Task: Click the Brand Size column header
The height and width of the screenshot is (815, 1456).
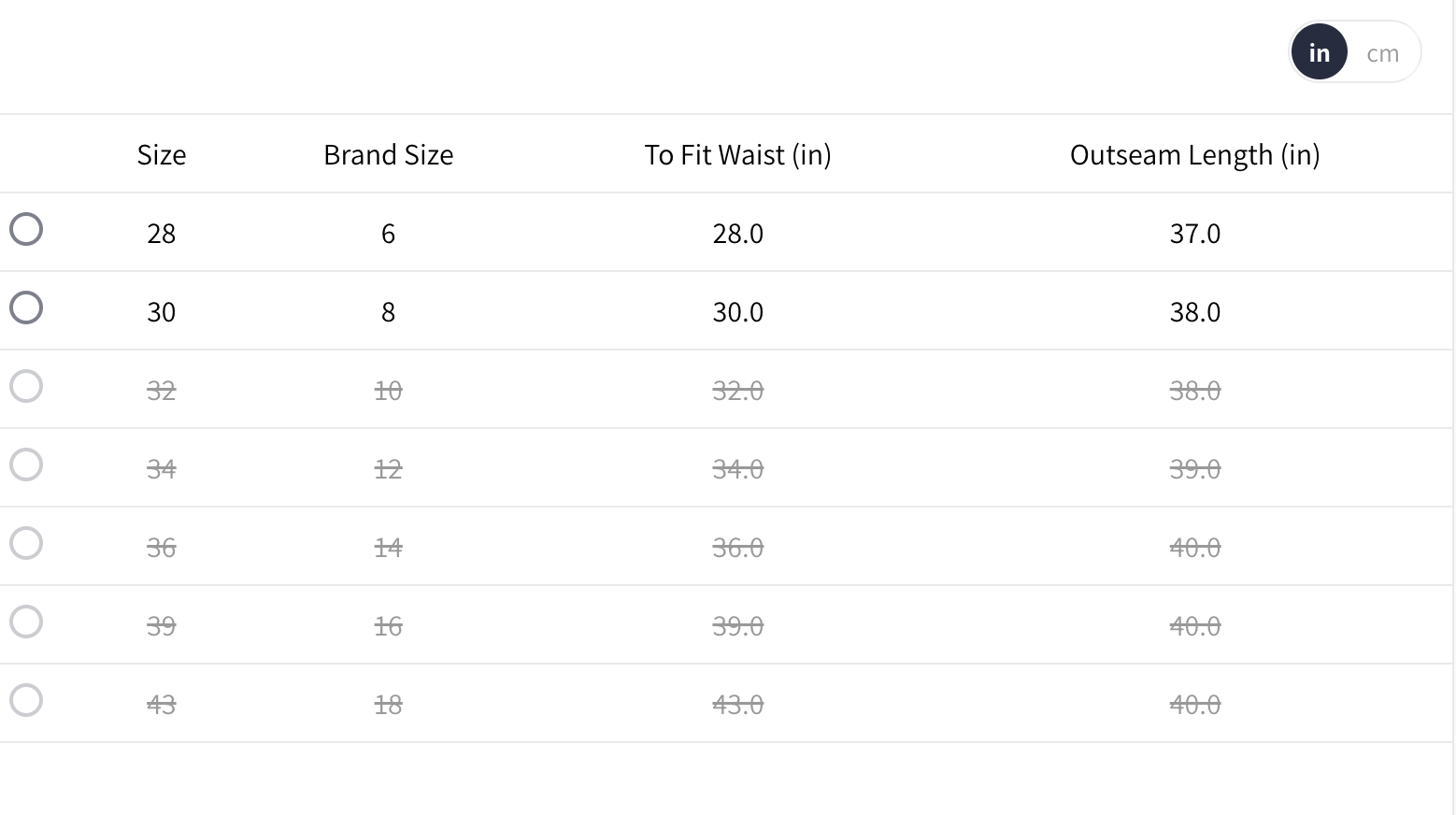Action: coord(388,154)
